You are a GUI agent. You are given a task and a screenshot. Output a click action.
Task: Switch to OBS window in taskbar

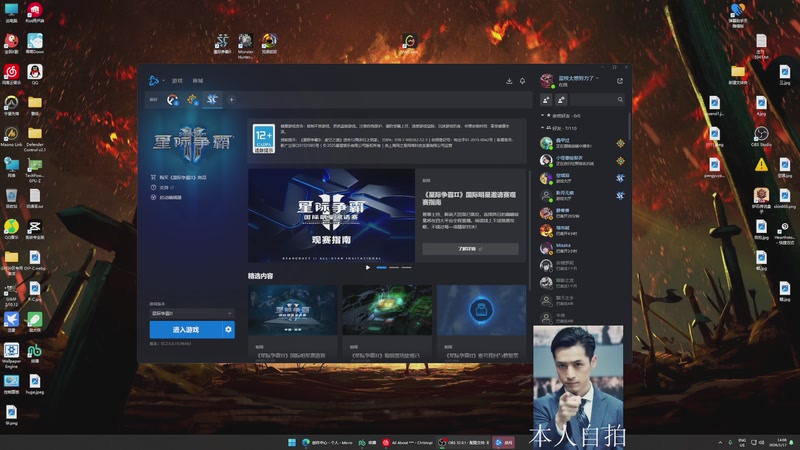pyautogui.click(x=464, y=442)
